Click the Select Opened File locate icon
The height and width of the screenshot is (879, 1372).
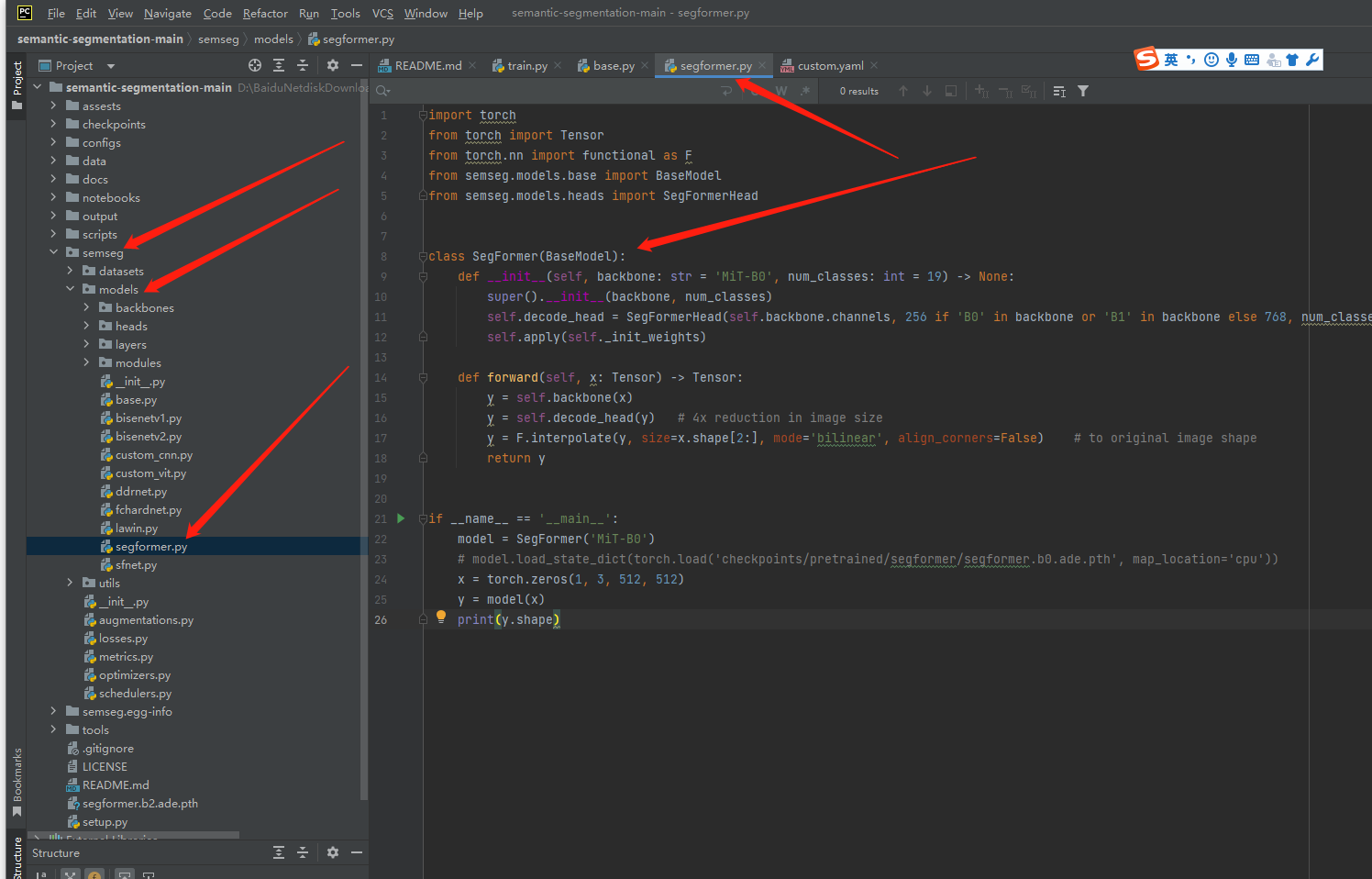coord(255,65)
